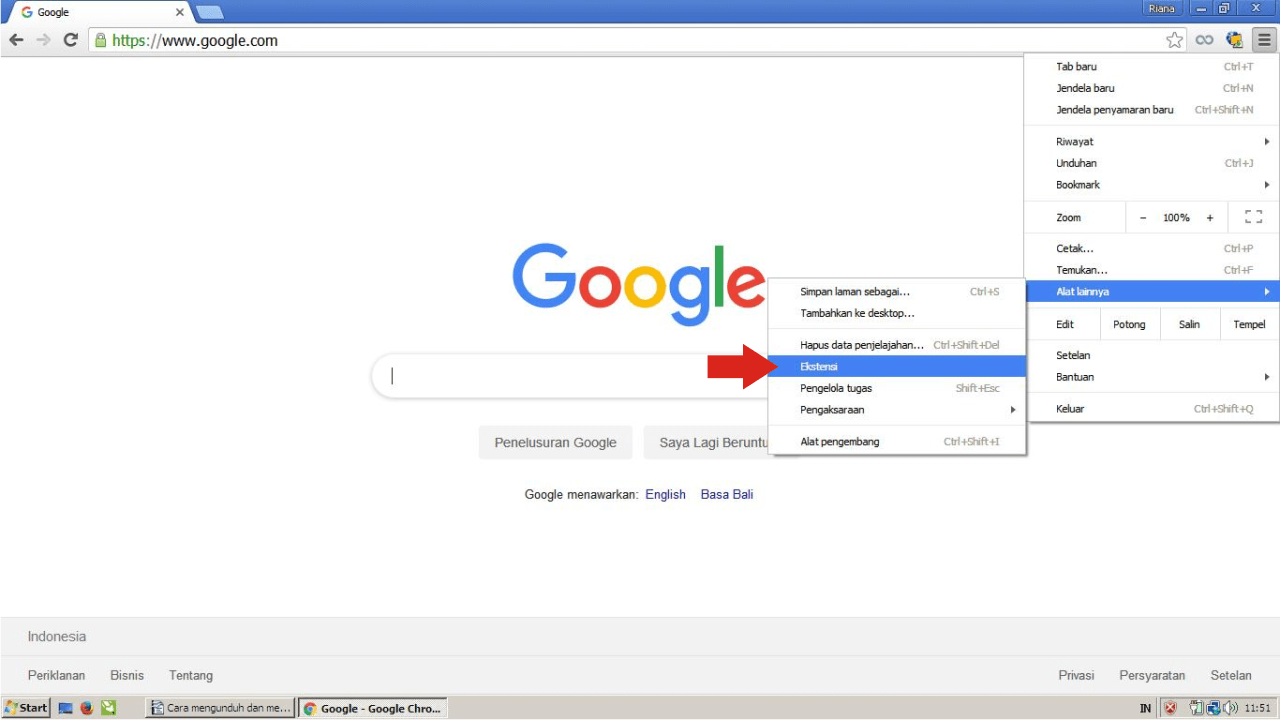
Task: Open the Periklanan footer link
Action: coord(56,675)
